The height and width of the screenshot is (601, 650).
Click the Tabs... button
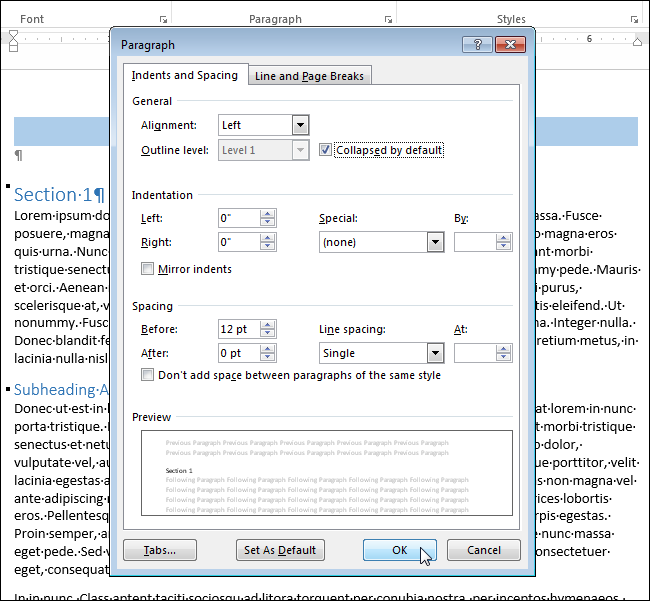pyautogui.click(x=160, y=550)
